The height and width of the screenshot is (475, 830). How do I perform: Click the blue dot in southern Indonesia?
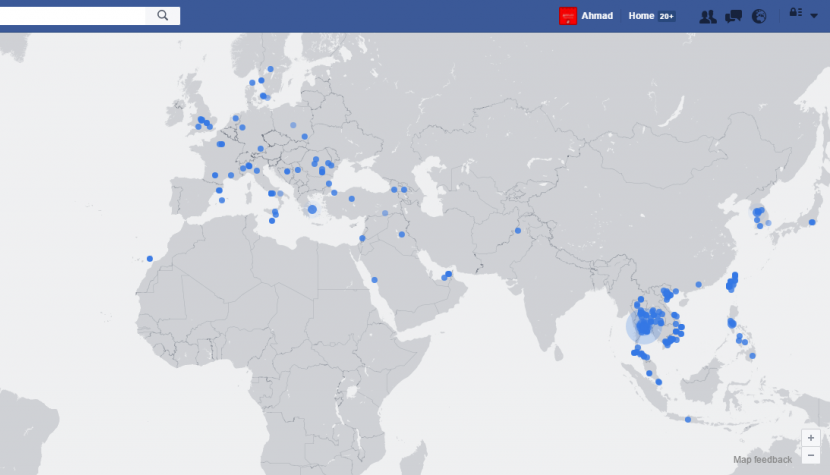click(x=688, y=419)
